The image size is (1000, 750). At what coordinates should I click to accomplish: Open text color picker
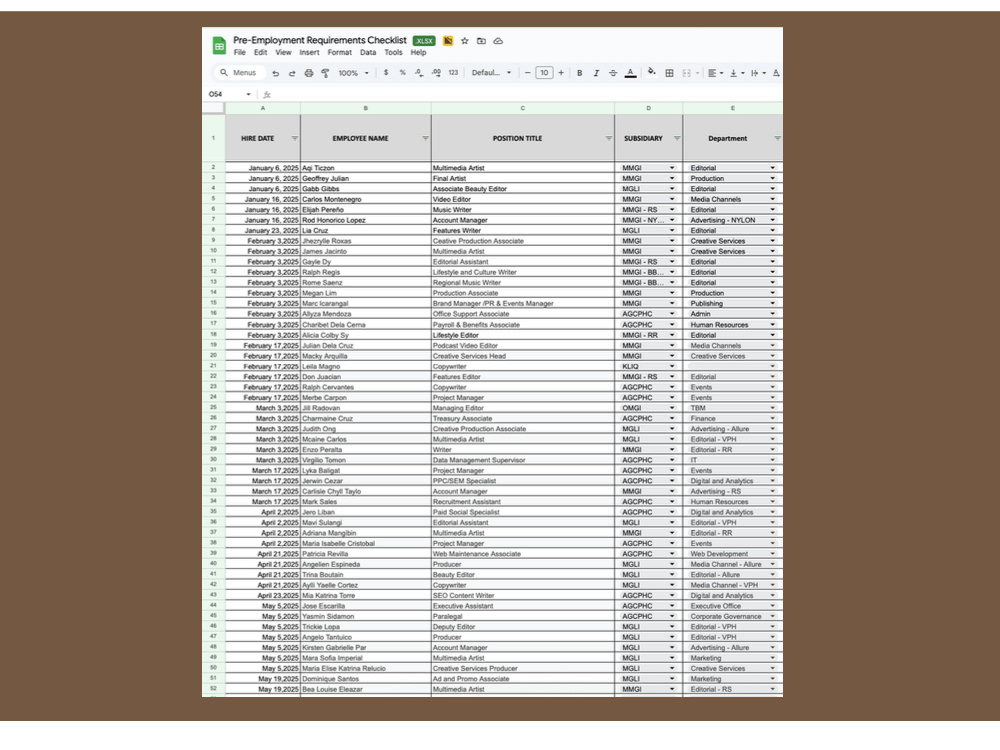630,73
